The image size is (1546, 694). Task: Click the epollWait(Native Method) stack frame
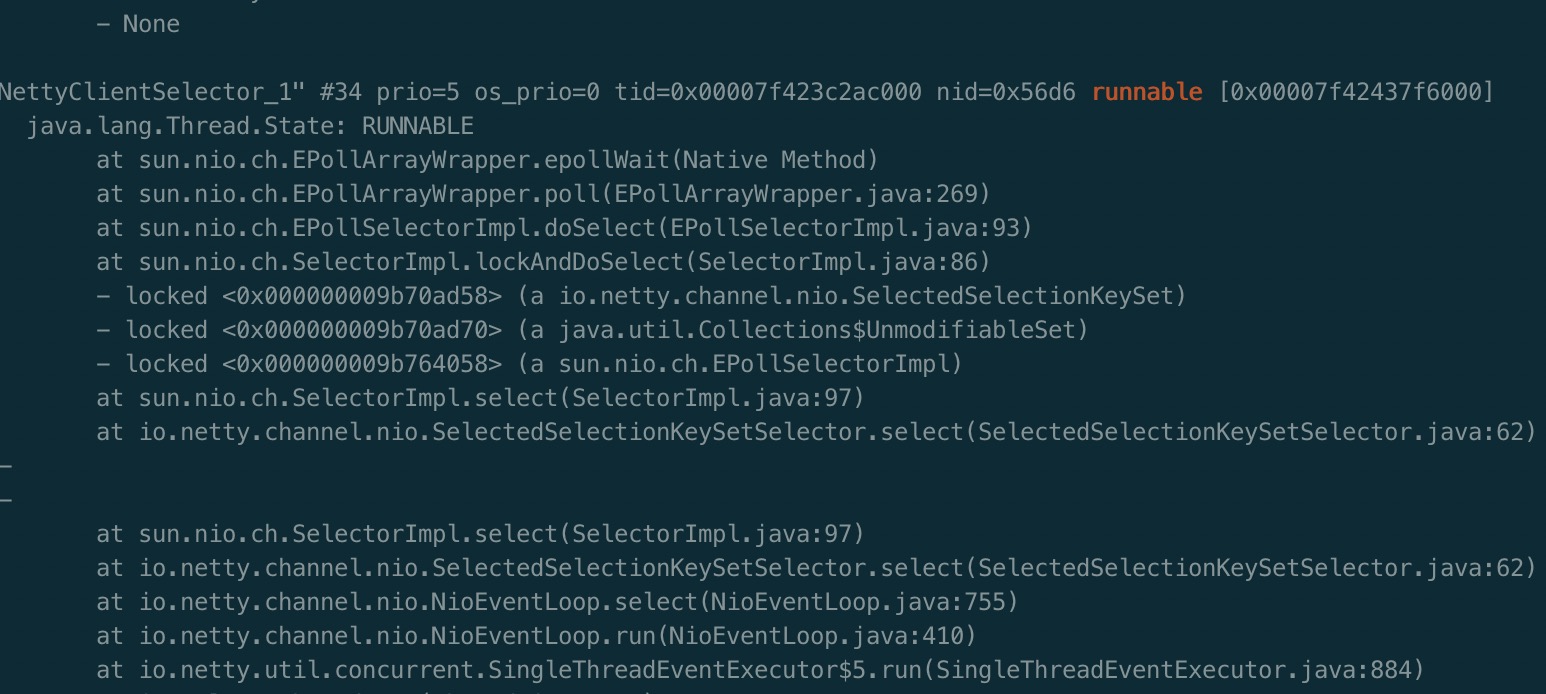point(487,160)
